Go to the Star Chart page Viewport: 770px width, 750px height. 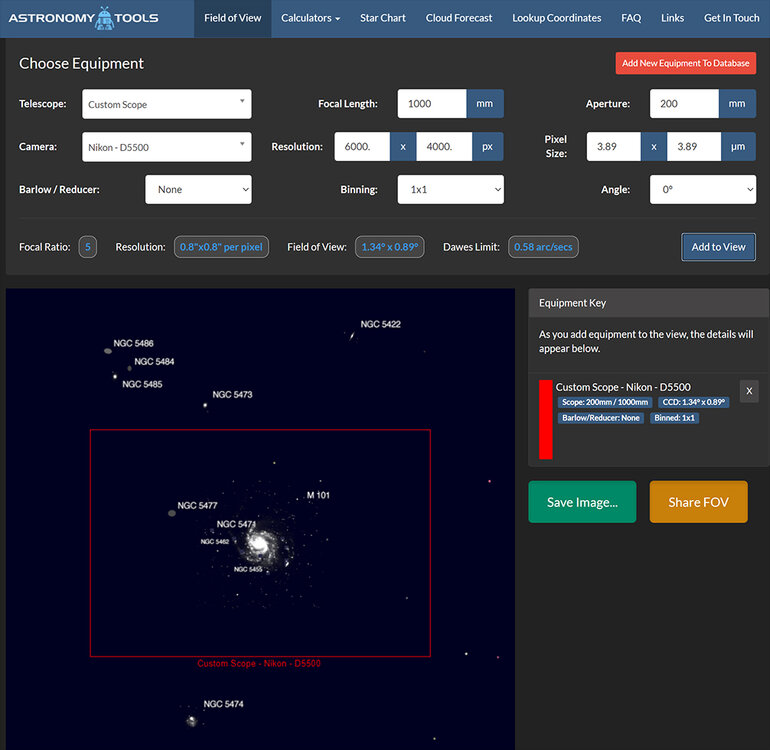pyautogui.click(x=383, y=18)
